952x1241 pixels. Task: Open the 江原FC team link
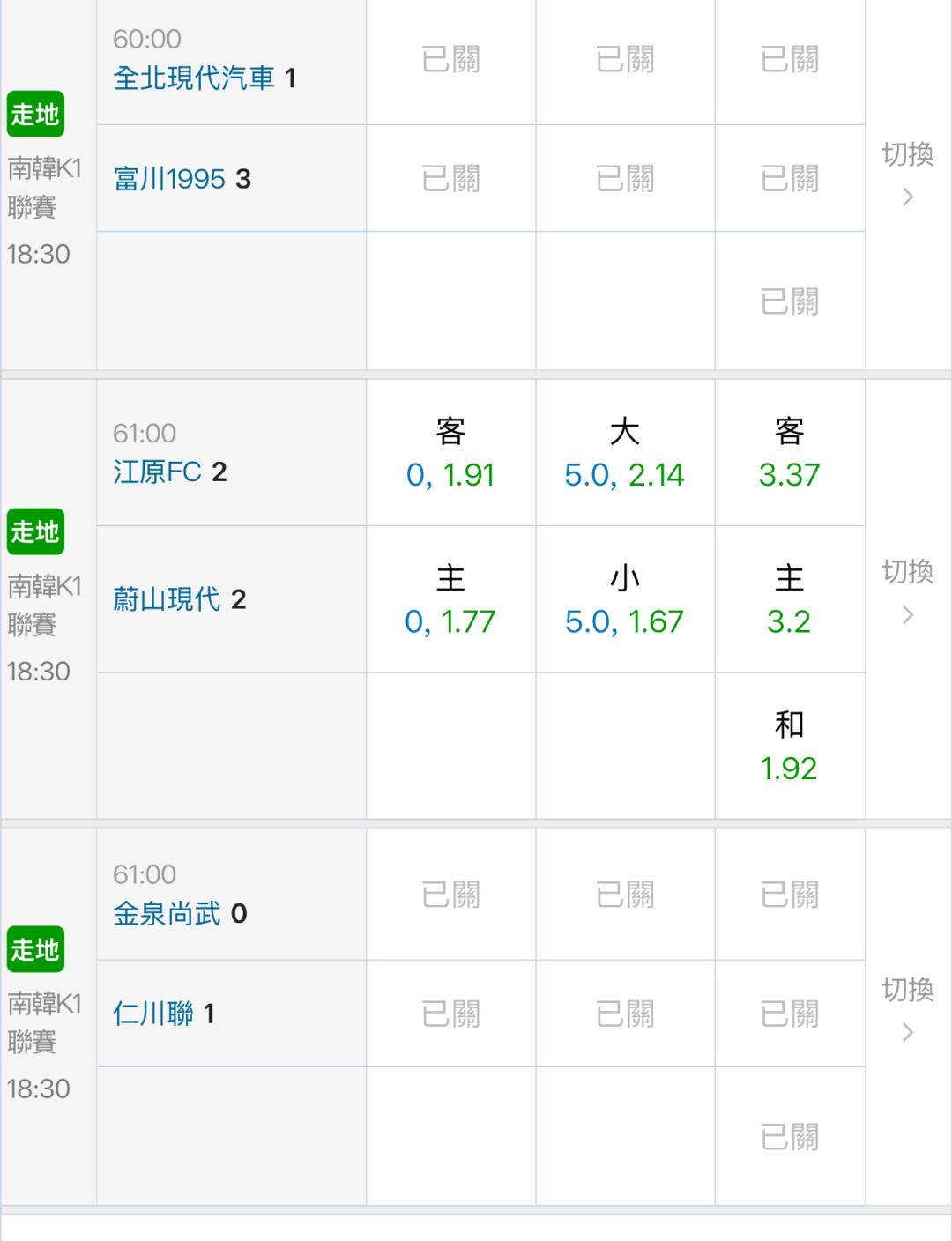click(x=157, y=472)
